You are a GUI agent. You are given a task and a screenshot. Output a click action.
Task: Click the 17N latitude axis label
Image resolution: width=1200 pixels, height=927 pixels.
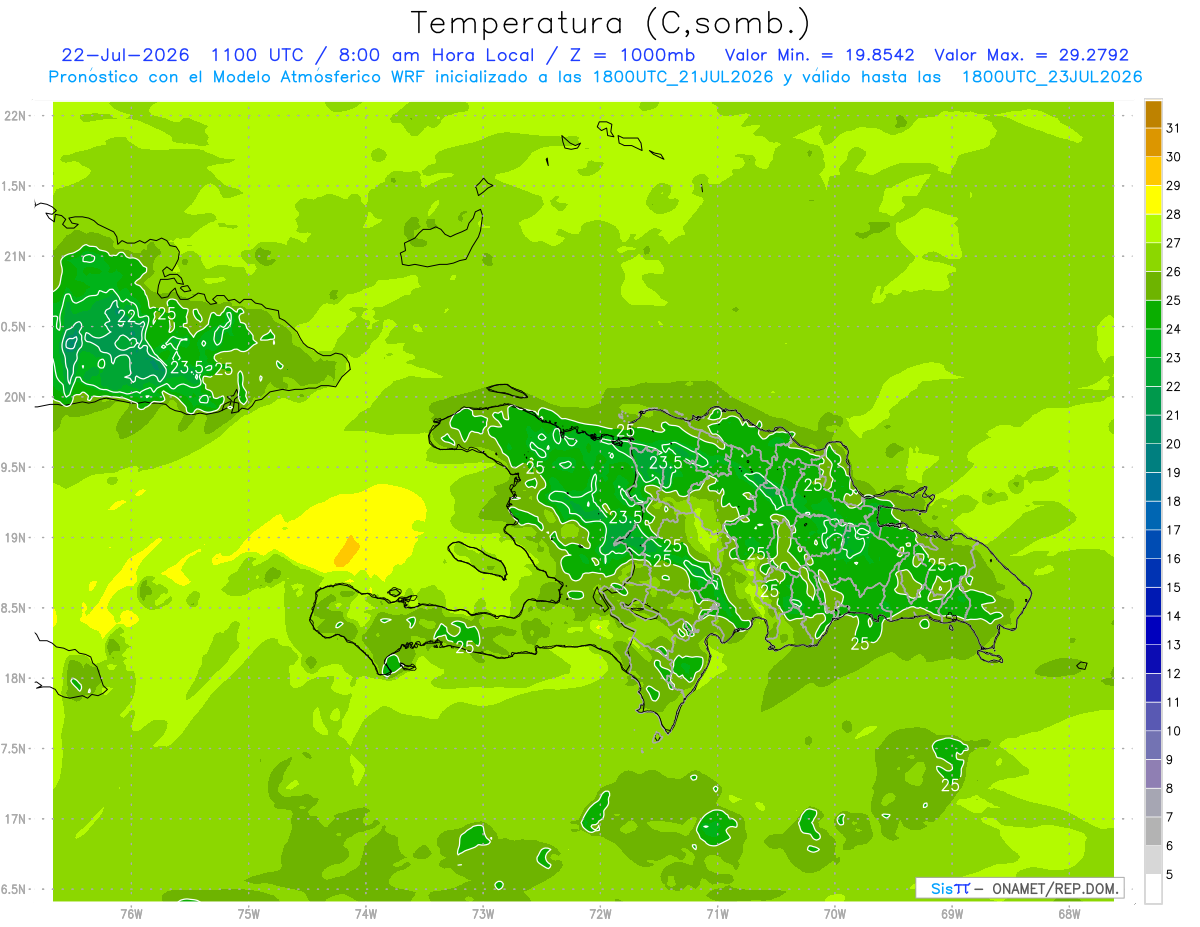16,819
